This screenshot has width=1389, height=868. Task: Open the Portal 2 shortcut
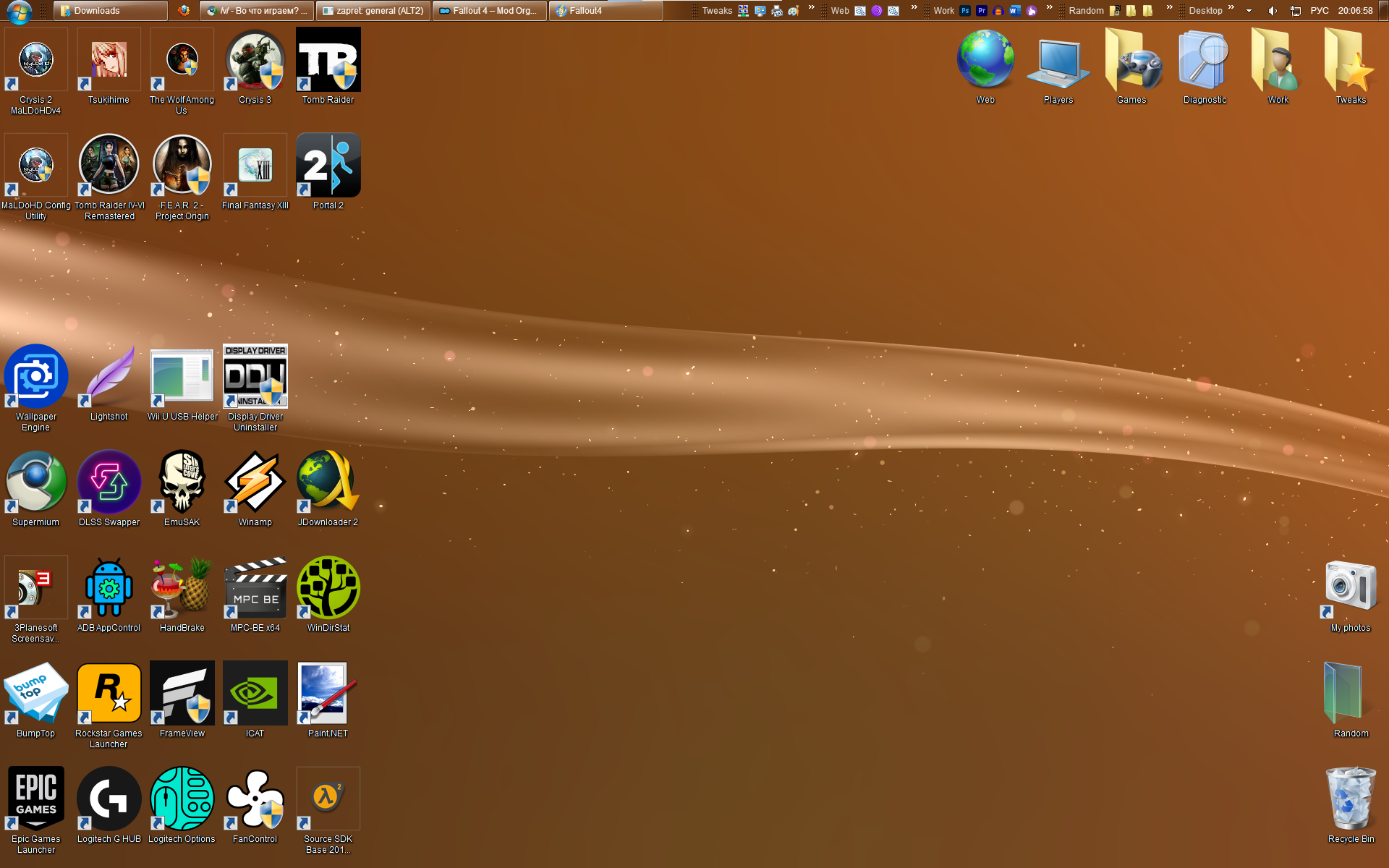(x=328, y=166)
